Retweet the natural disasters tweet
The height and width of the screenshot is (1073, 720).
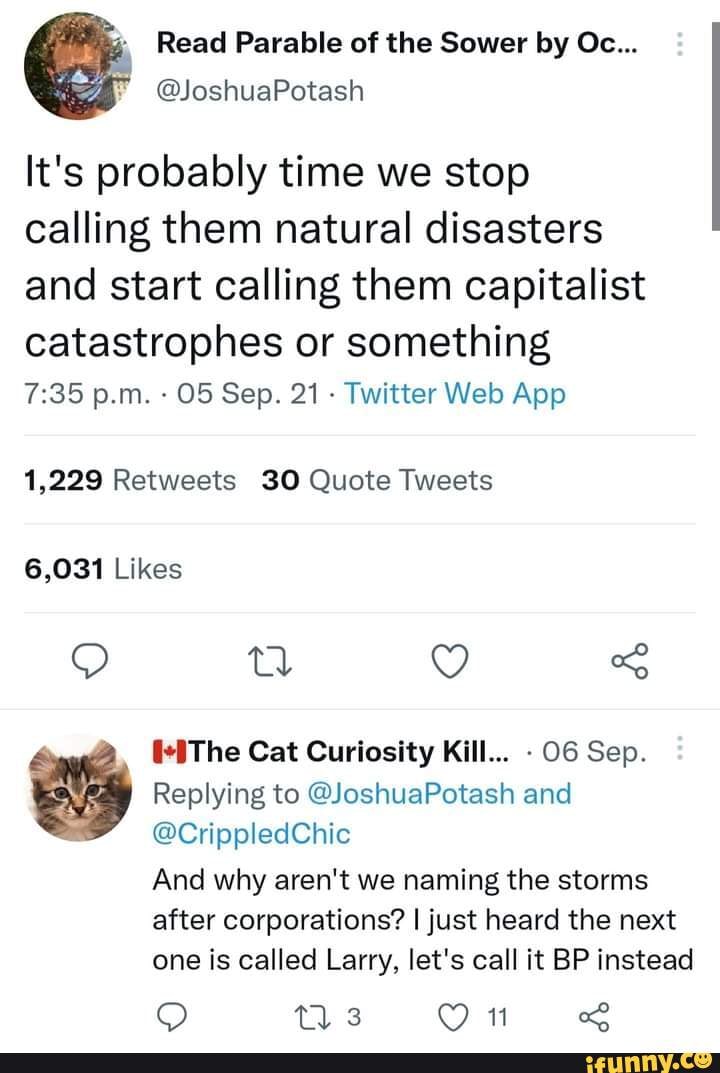pyautogui.click(x=271, y=661)
